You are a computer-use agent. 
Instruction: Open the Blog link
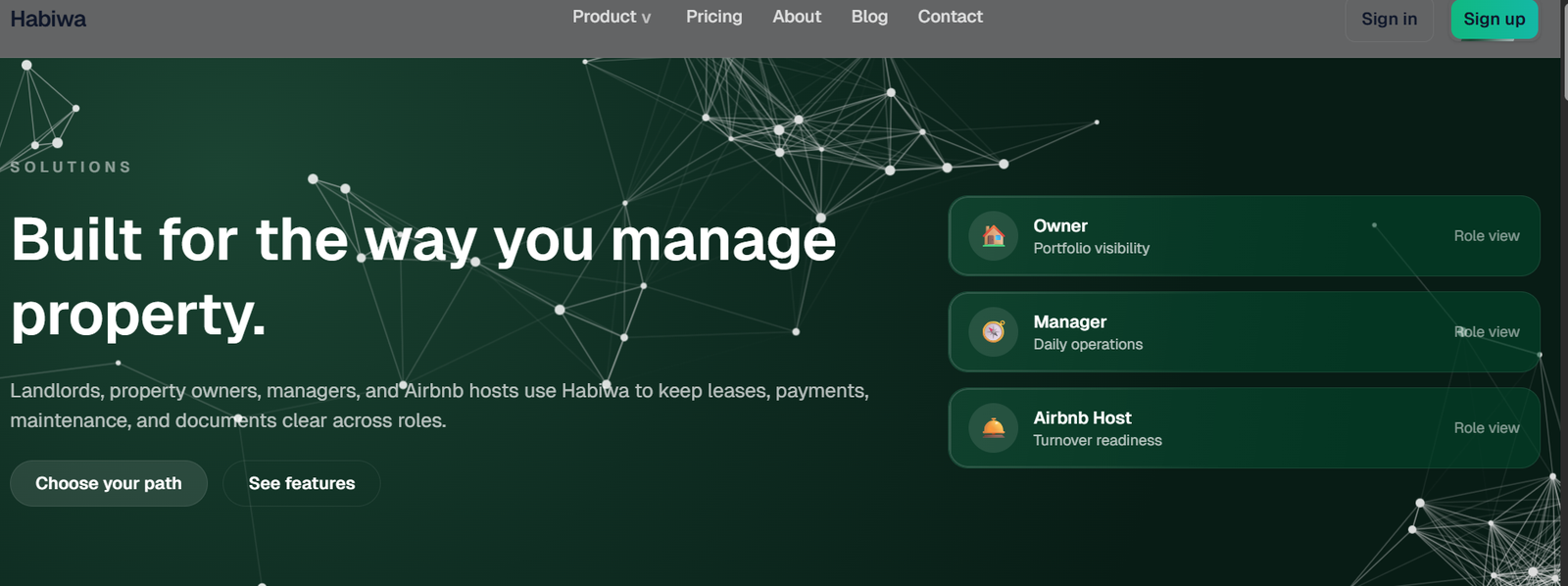pos(869,17)
